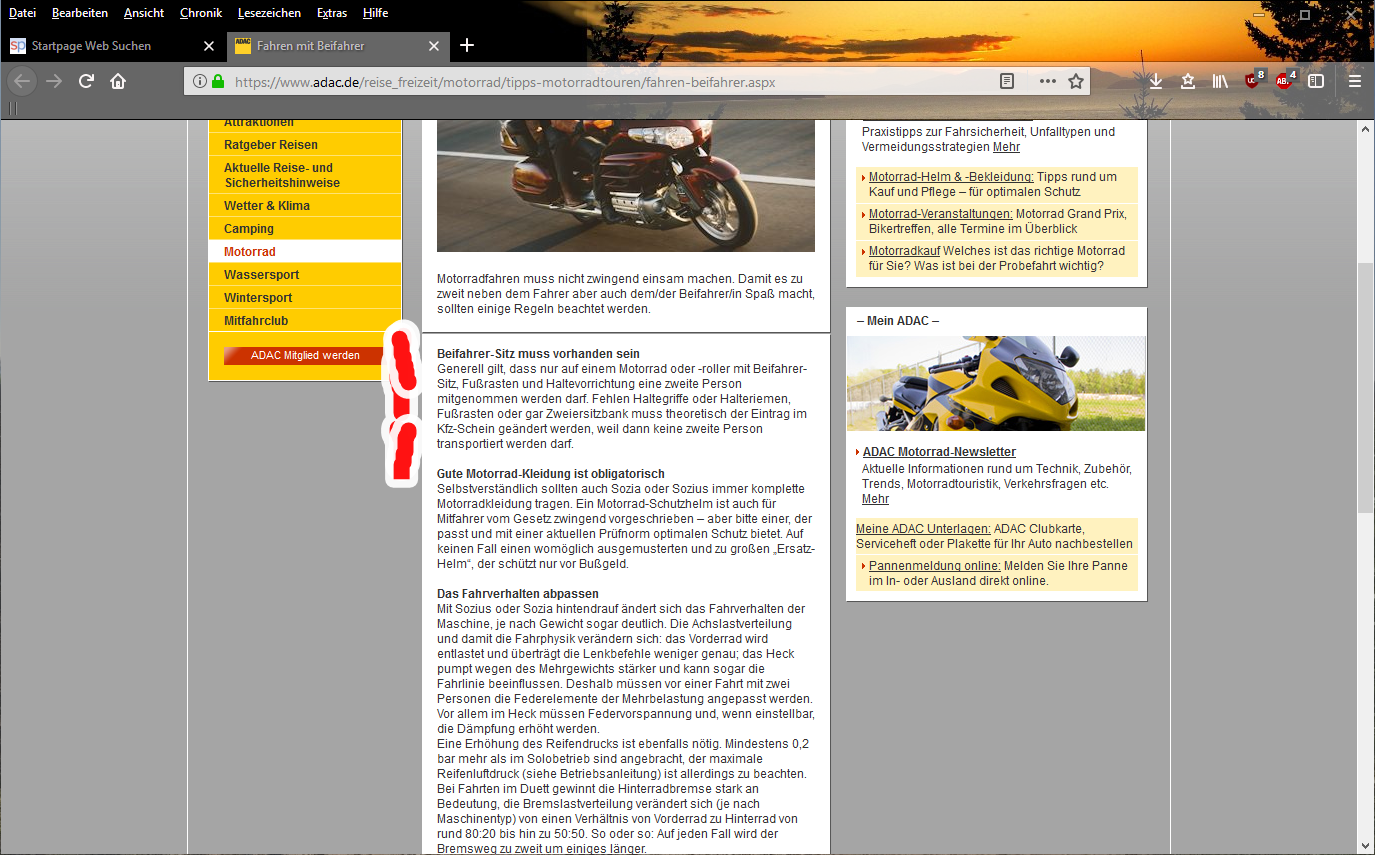Viewport: 1375px width, 855px height.
Task: Open the library bookshelf icon
Action: tap(1220, 81)
